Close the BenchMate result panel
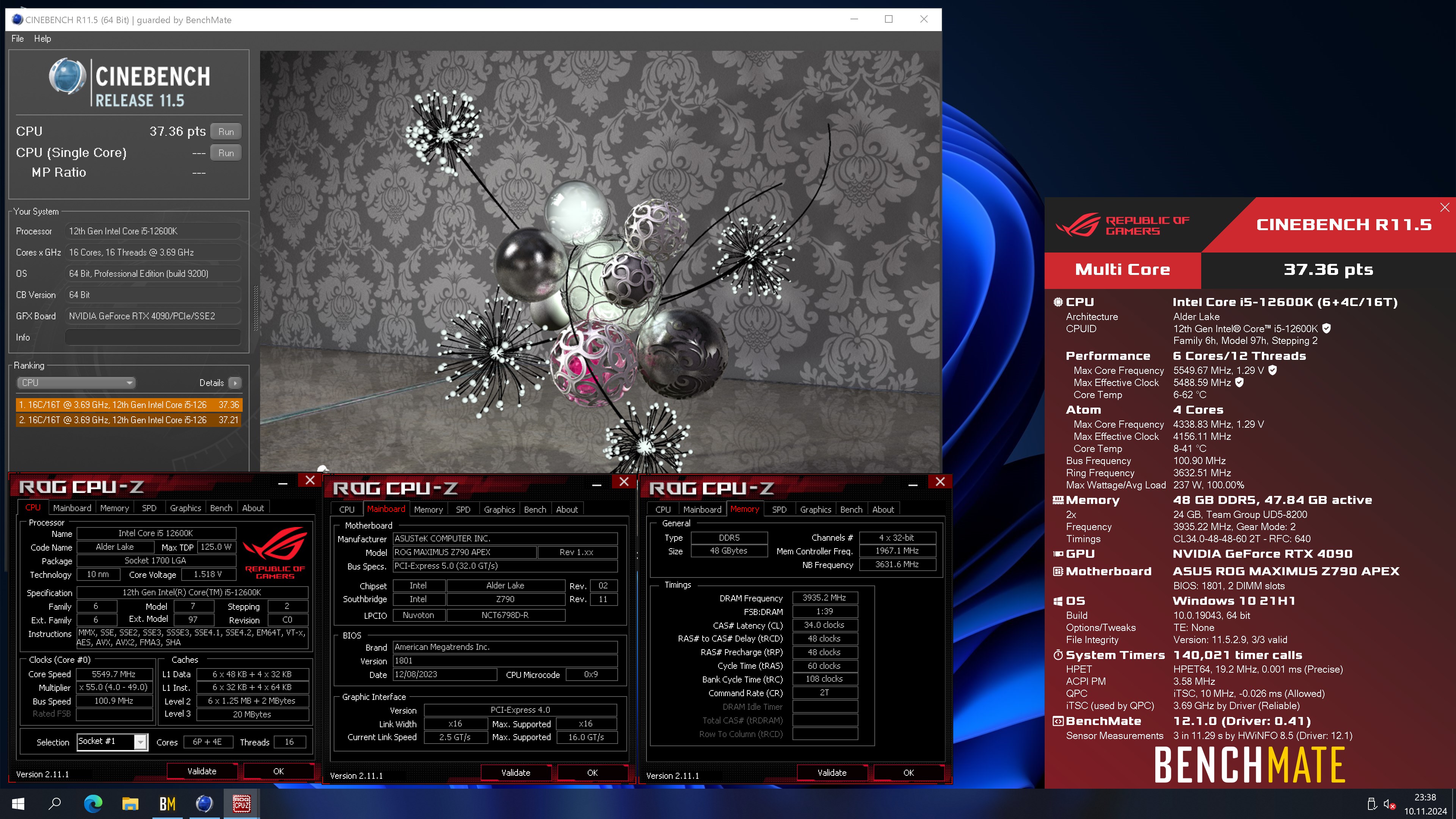The height and width of the screenshot is (819, 1456). [1445, 207]
